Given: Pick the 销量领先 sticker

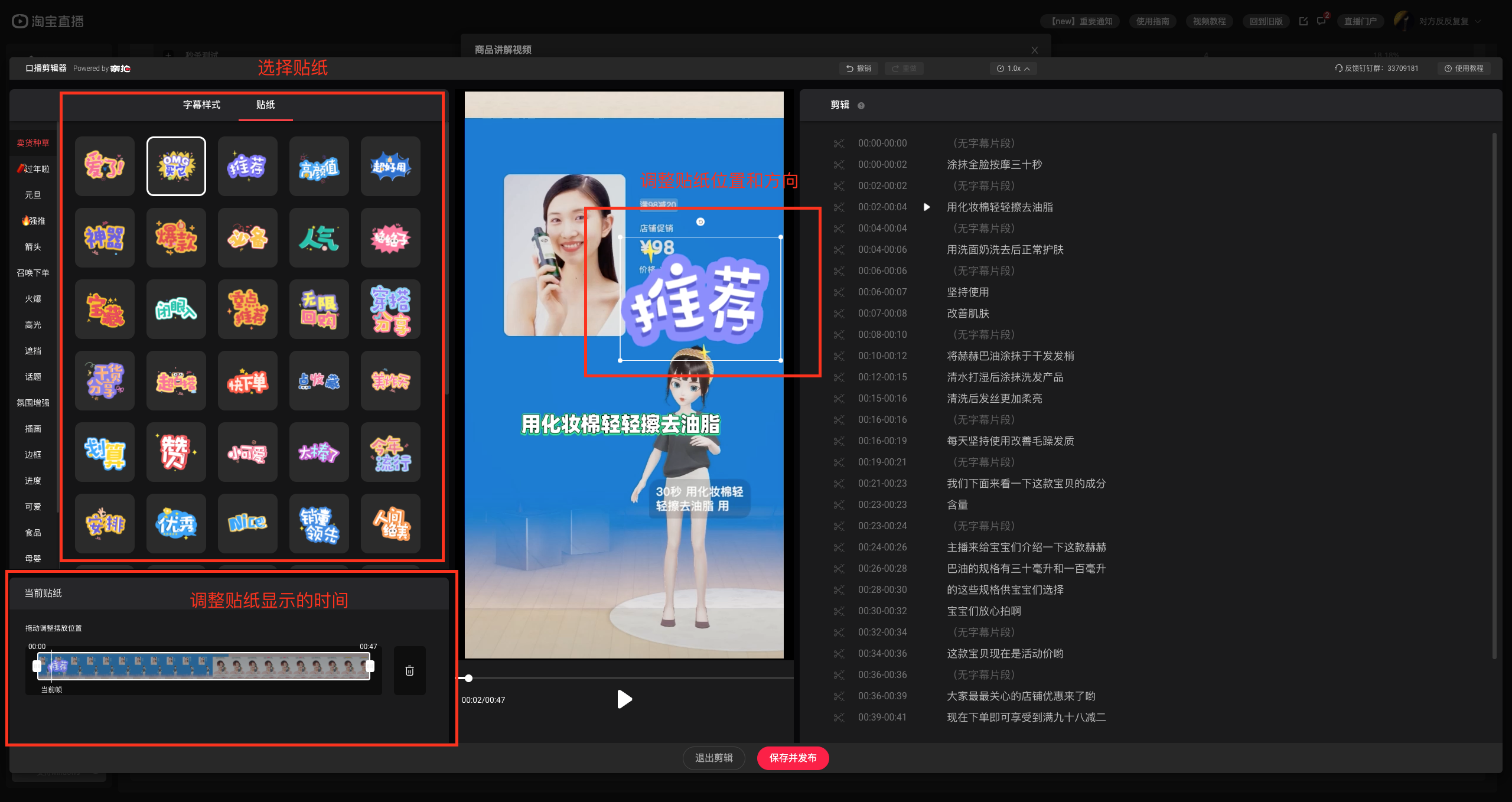Looking at the screenshot, I should pyautogui.click(x=319, y=523).
